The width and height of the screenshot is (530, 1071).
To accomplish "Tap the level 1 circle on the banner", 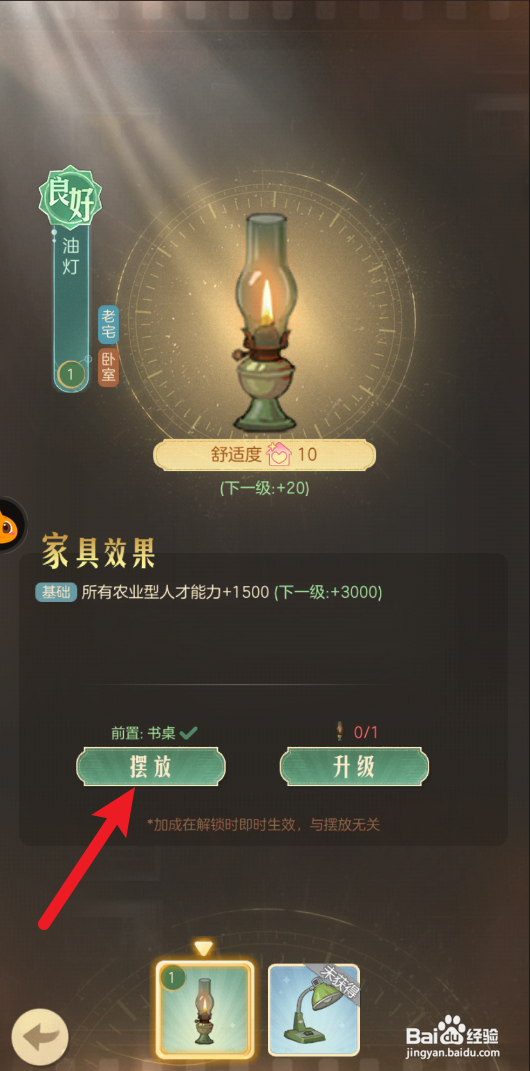I will (71, 374).
